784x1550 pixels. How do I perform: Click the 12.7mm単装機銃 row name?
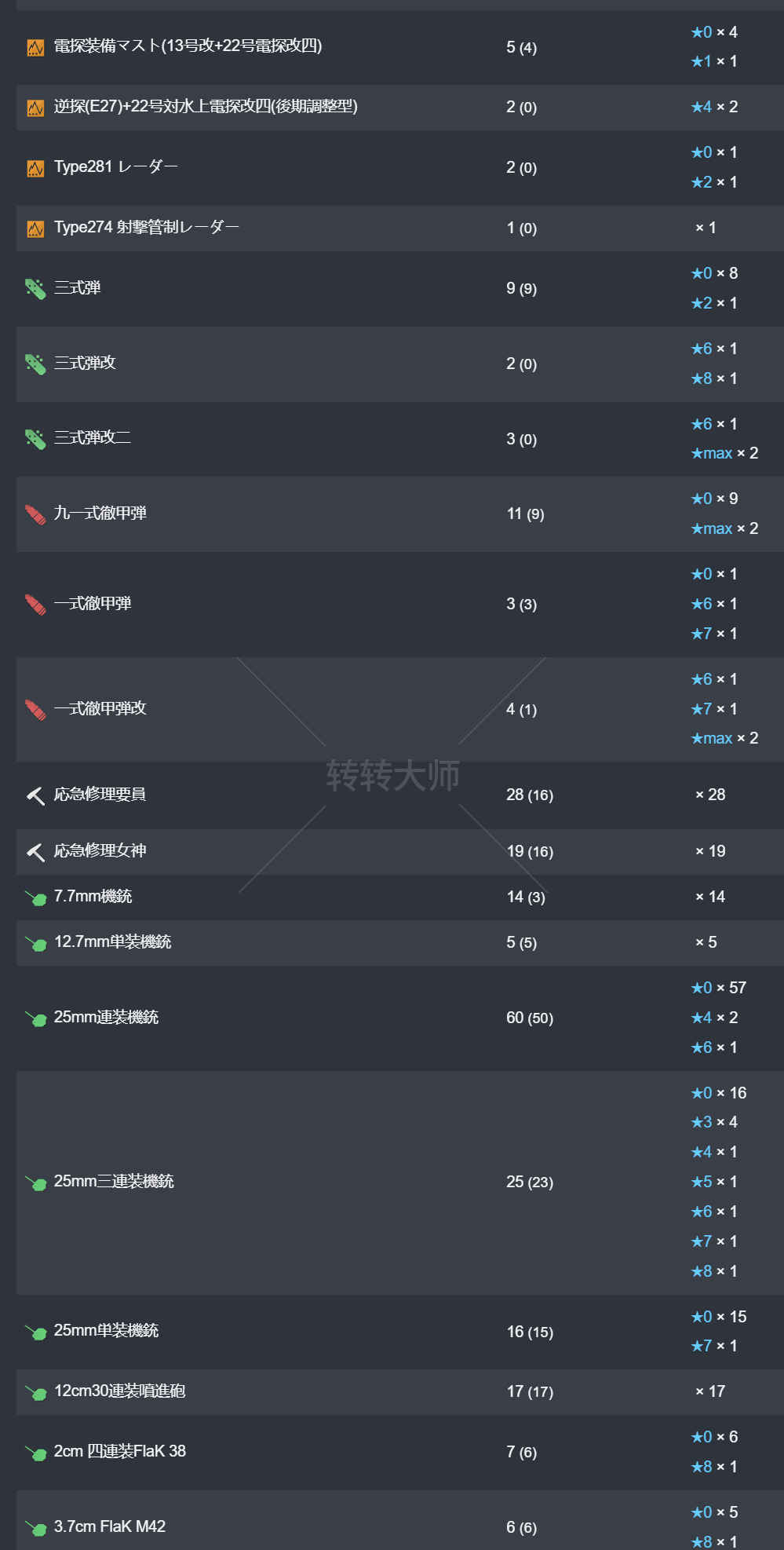112,942
